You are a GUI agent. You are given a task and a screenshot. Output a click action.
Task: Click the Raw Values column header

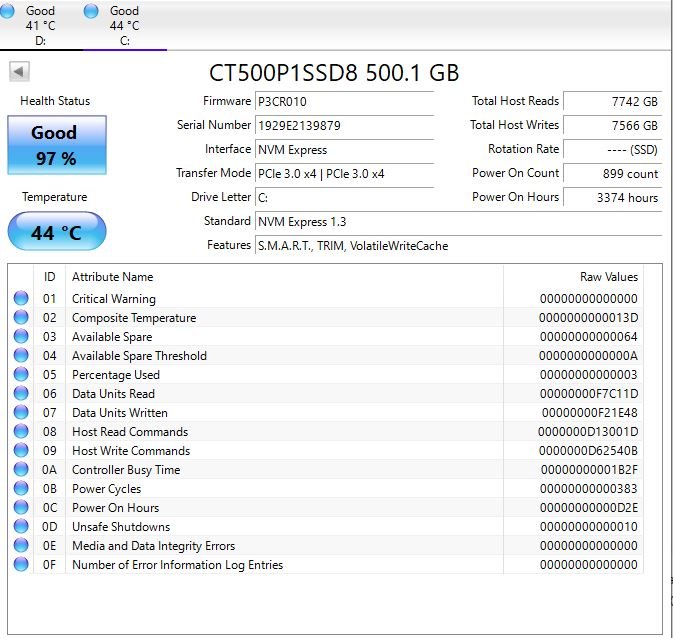(x=608, y=277)
